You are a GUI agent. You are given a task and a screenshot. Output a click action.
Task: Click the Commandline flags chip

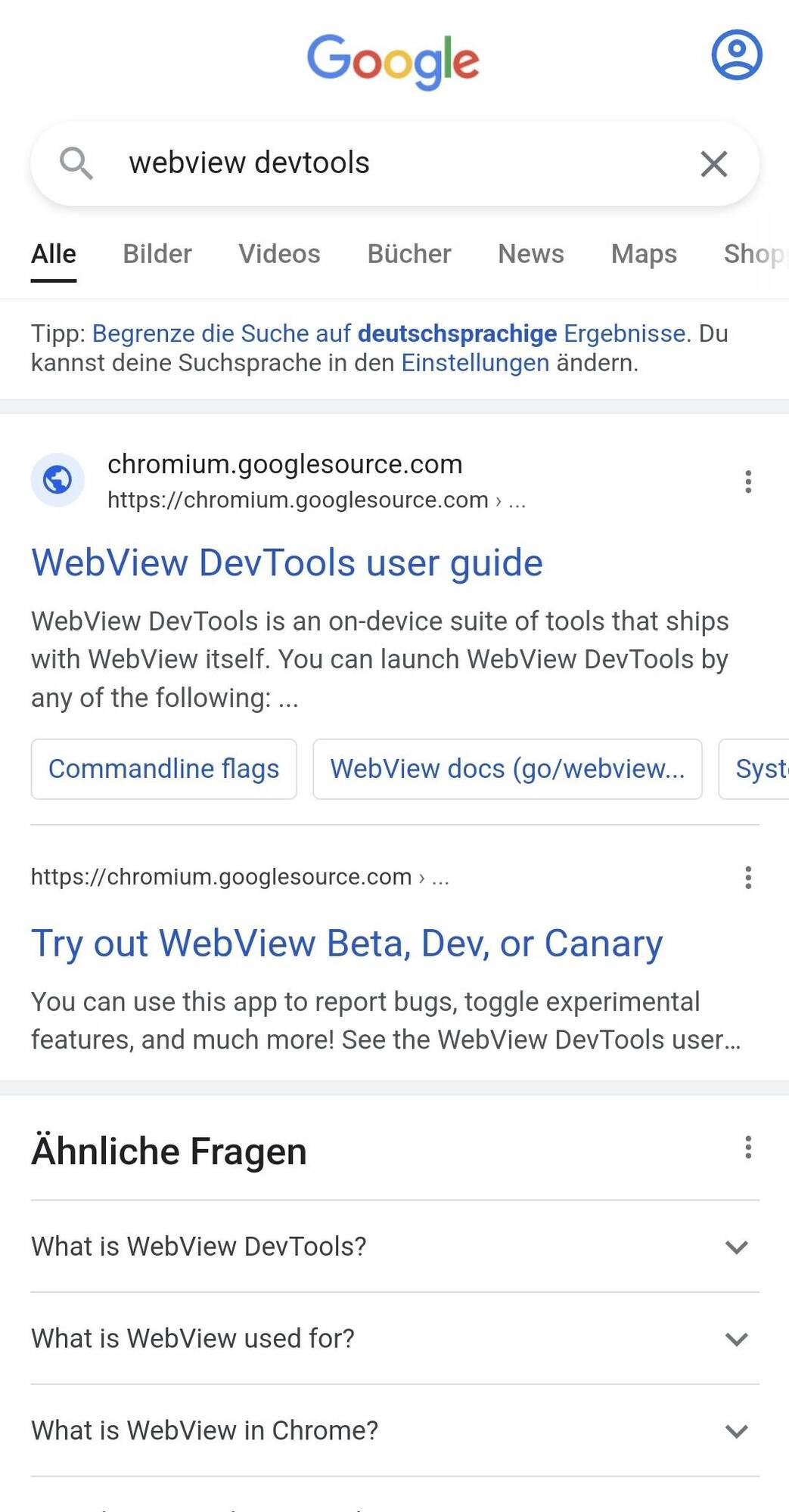(x=163, y=769)
